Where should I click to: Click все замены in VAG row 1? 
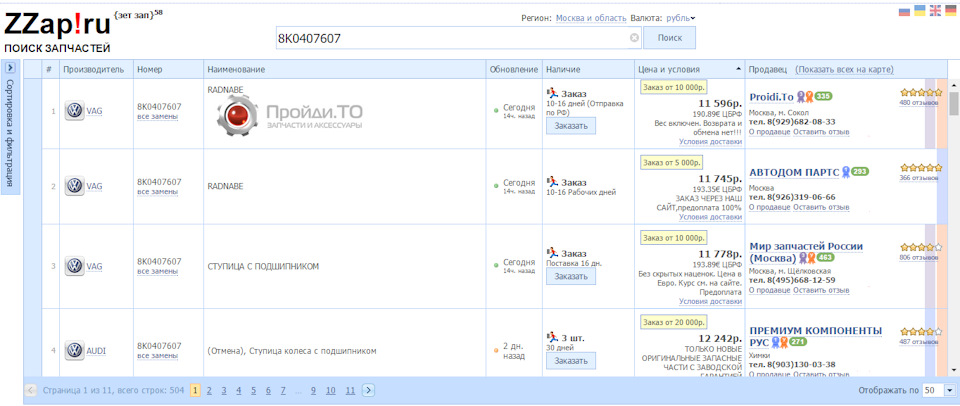157,116
